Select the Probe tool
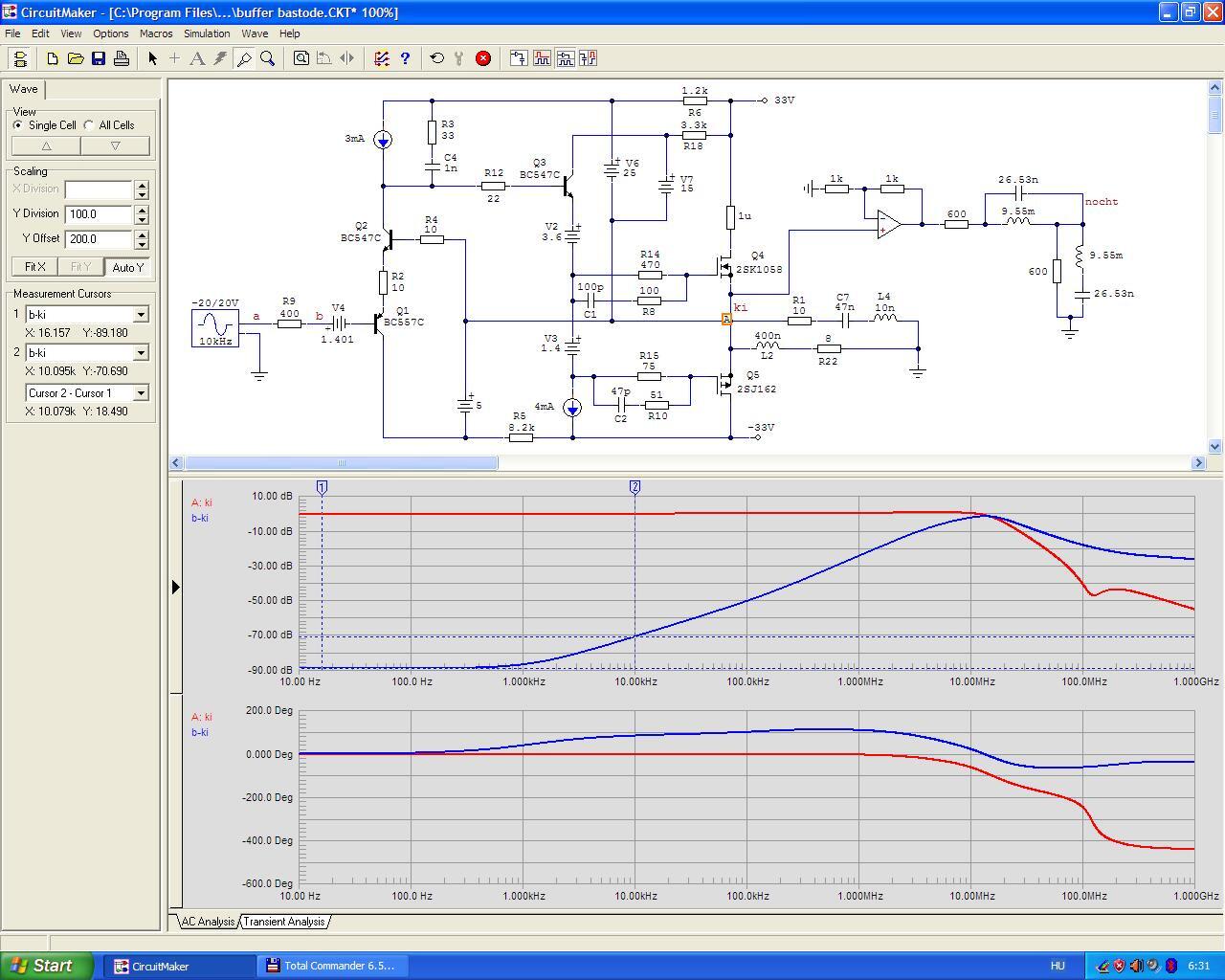Viewport: 1225px width, 980px height. coord(244,58)
